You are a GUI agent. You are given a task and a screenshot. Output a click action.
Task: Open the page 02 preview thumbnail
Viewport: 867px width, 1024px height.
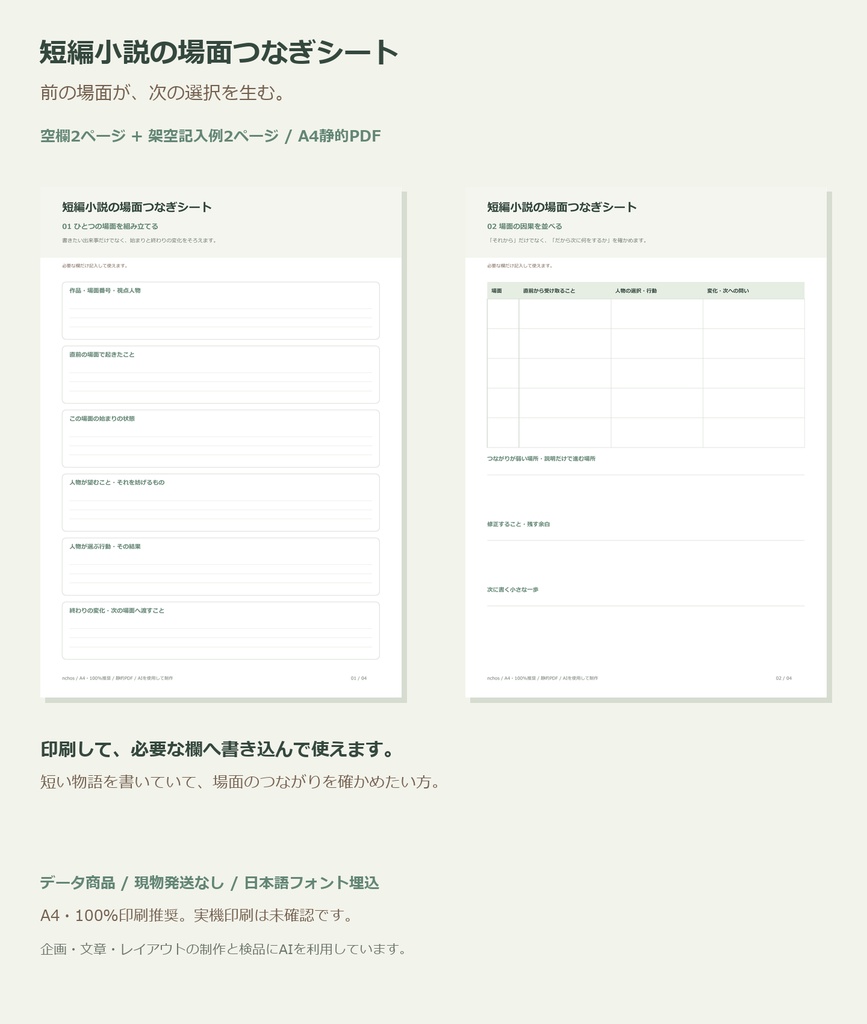point(646,443)
